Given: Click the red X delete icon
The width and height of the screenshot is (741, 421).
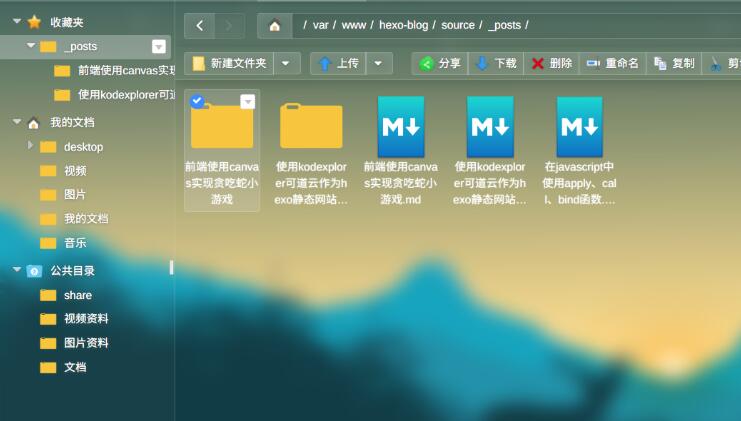Looking at the screenshot, I should (537, 63).
